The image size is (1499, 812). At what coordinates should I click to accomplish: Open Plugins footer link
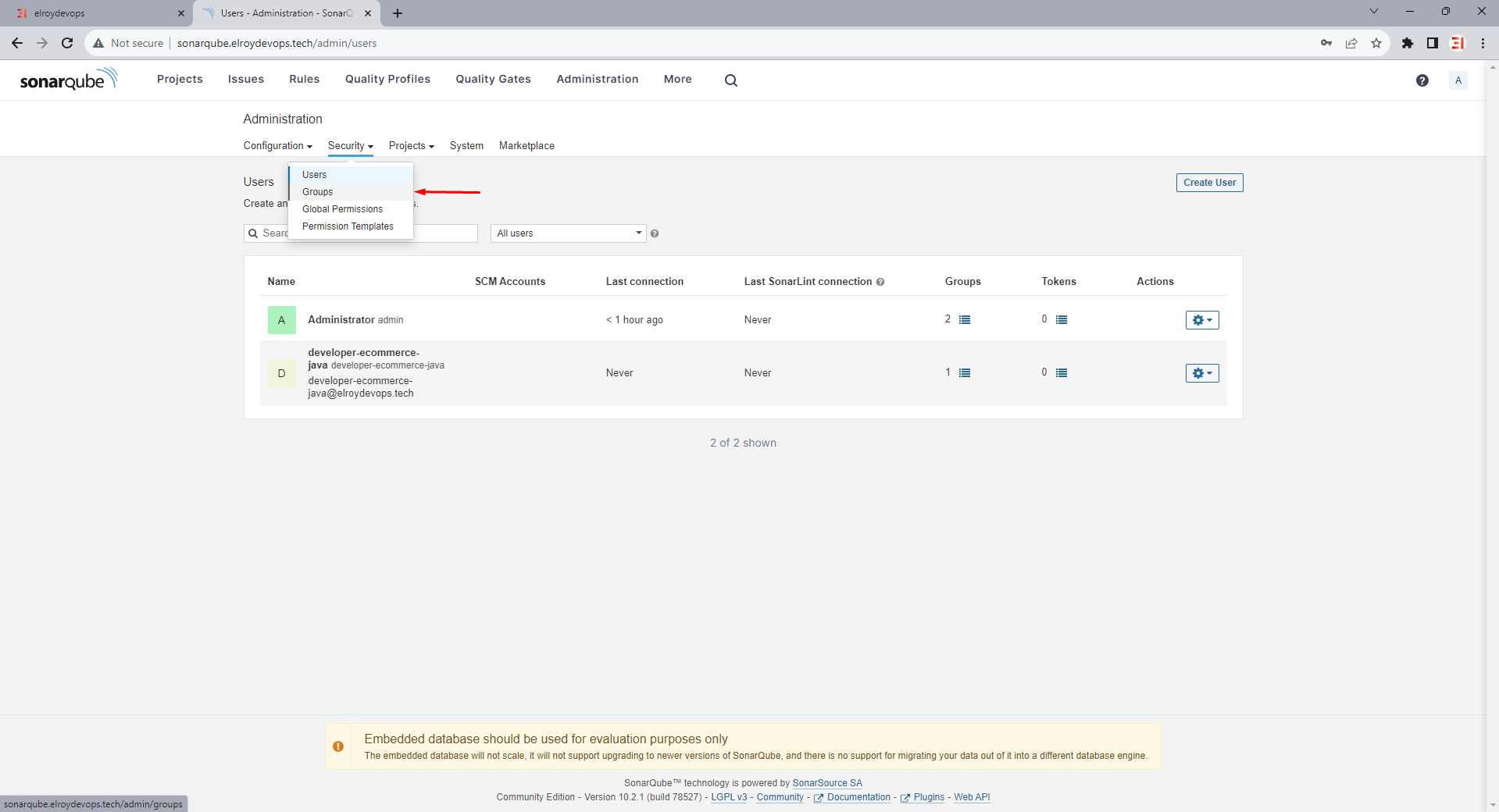(923, 797)
